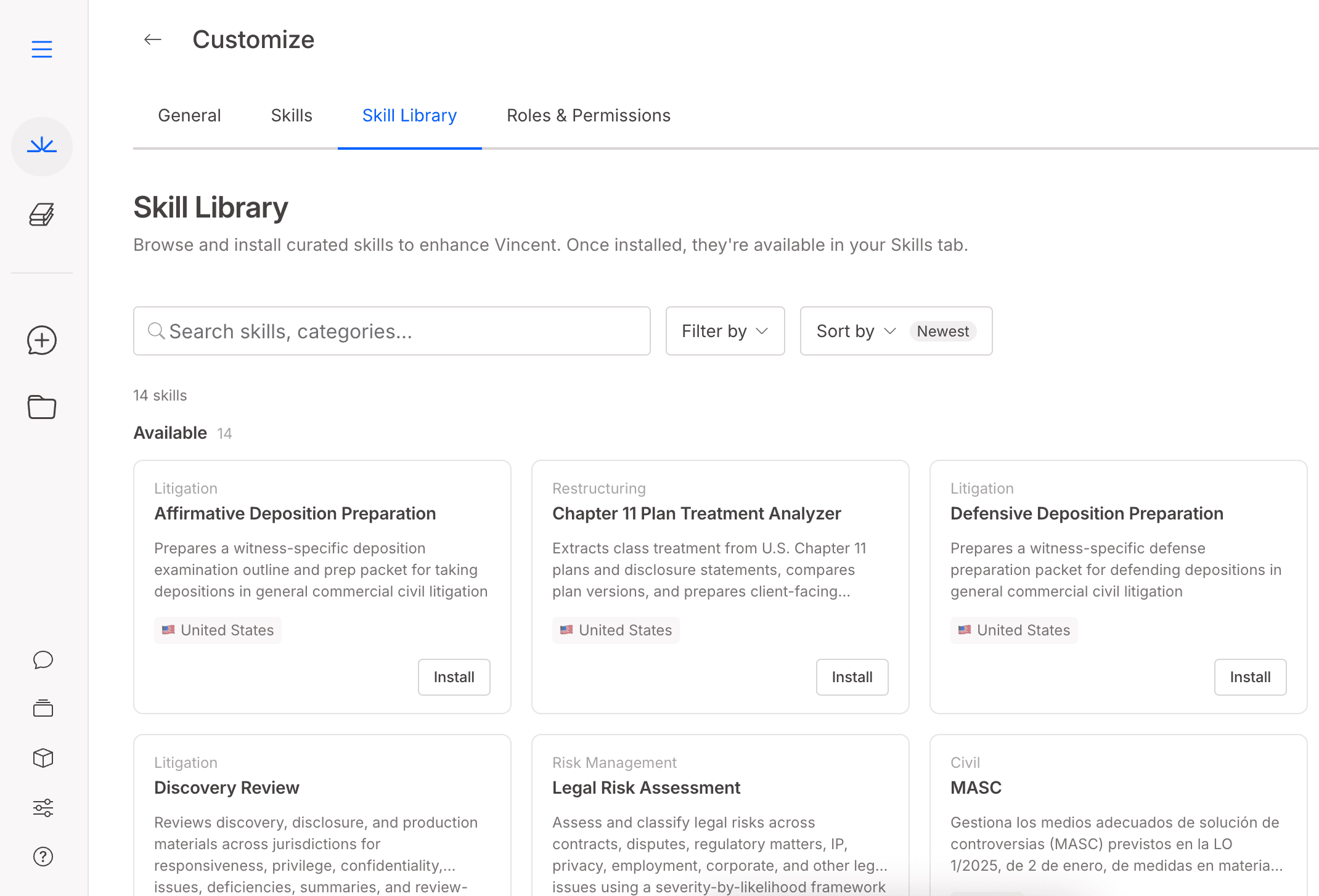Screen dimensions: 1319x896
Task: Click the Vincent sunburst logo icon
Action: tap(42, 146)
